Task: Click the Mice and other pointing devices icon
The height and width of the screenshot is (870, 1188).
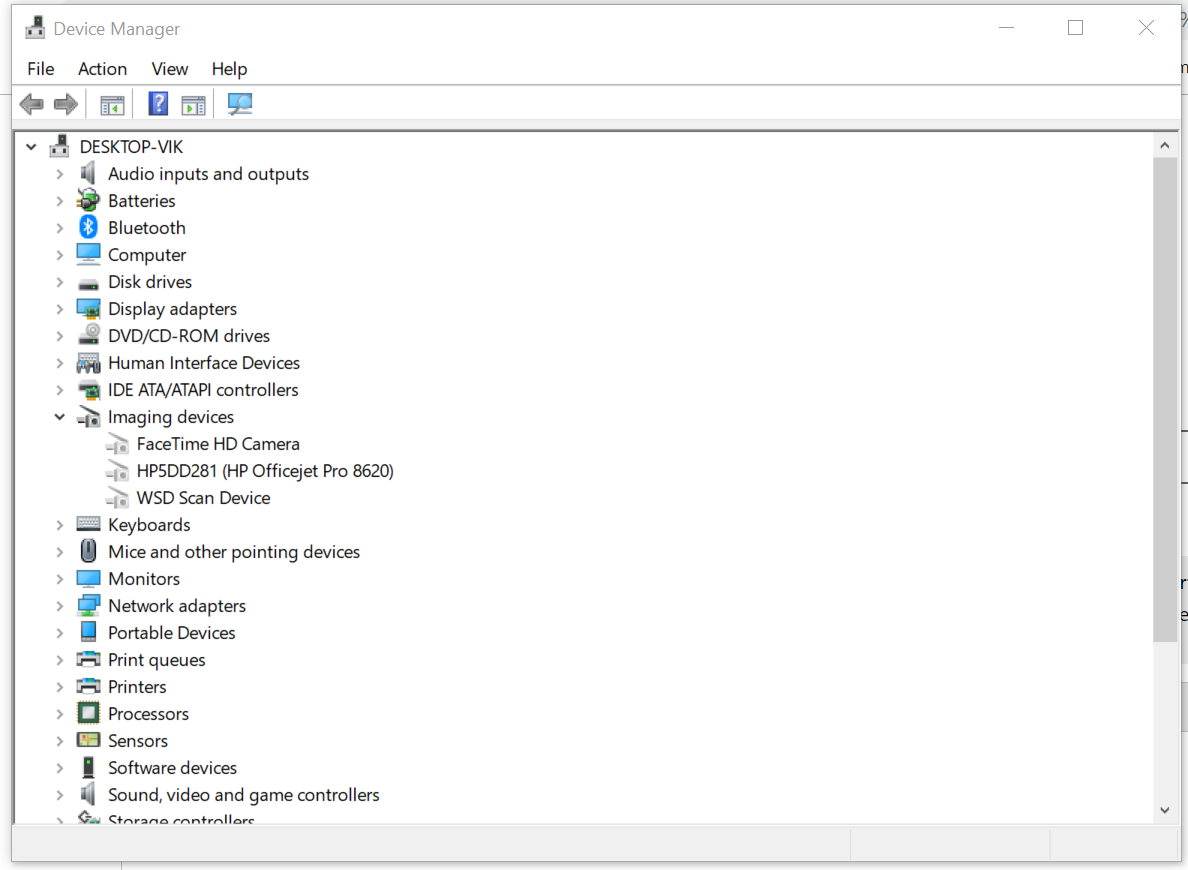Action: 88,551
